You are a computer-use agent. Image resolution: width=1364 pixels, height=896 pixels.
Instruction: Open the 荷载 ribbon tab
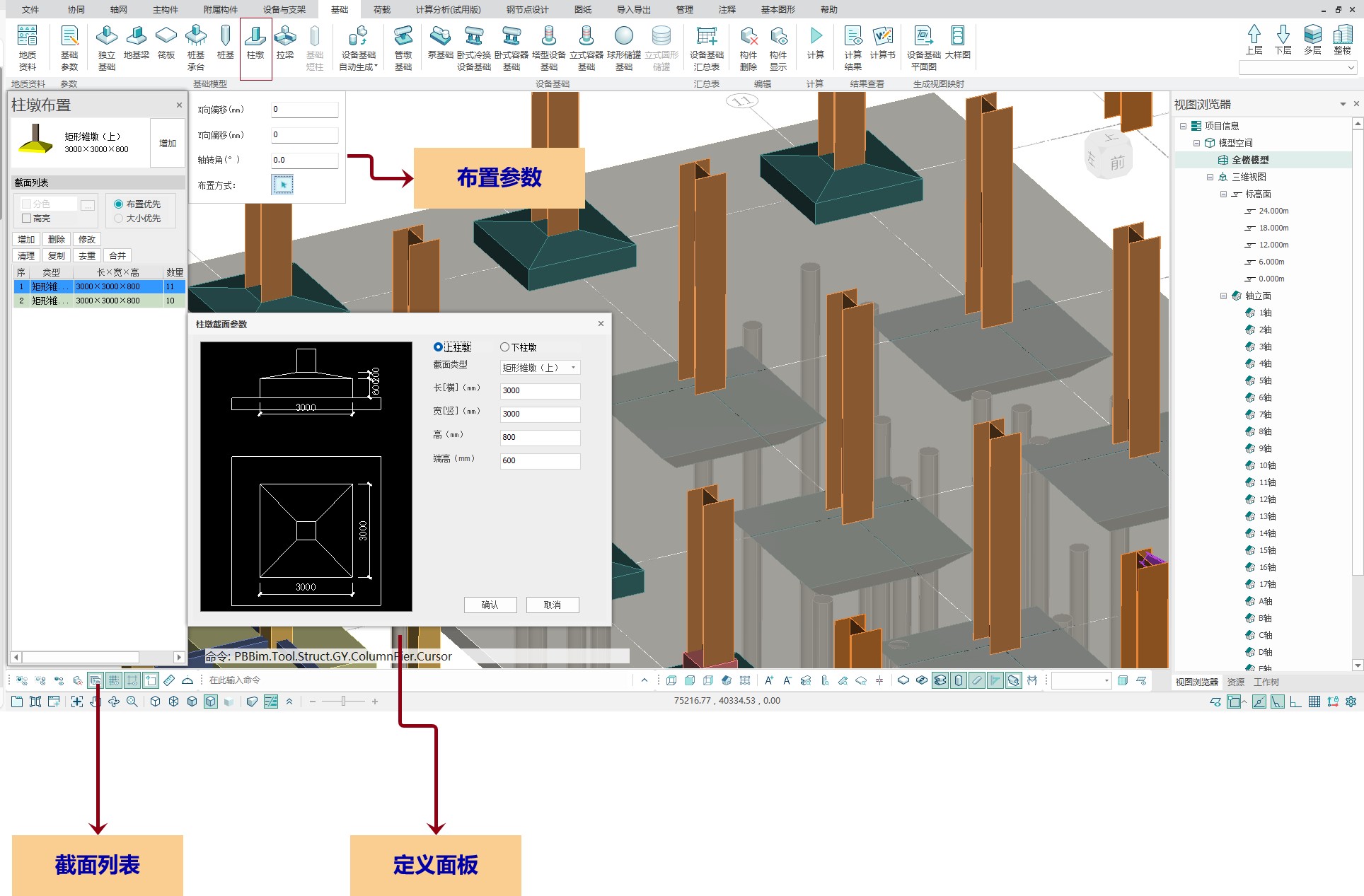(x=382, y=9)
